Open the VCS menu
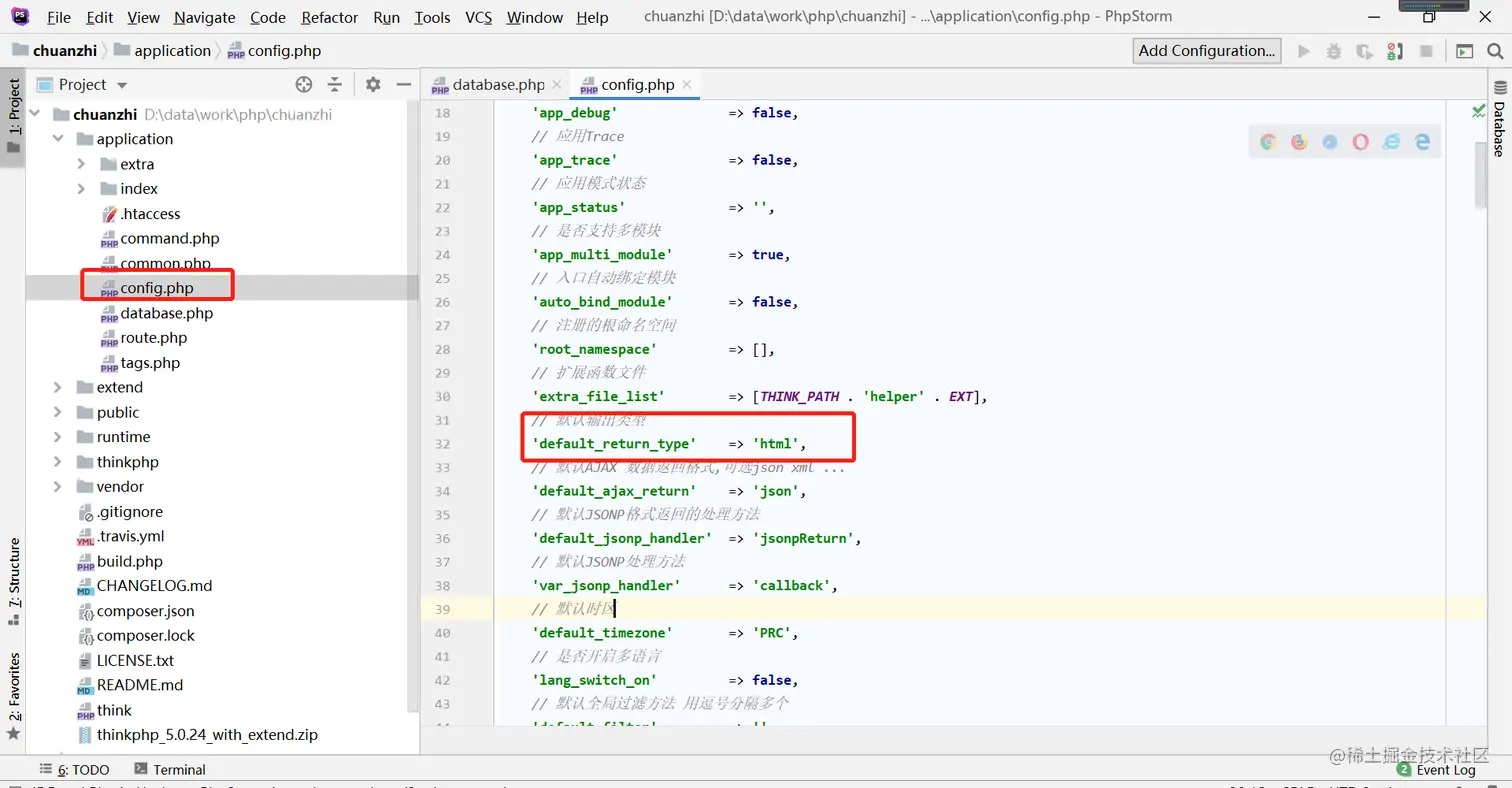Image resolution: width=1512 pixels, height=788 pixels. (x=481, y=17)
